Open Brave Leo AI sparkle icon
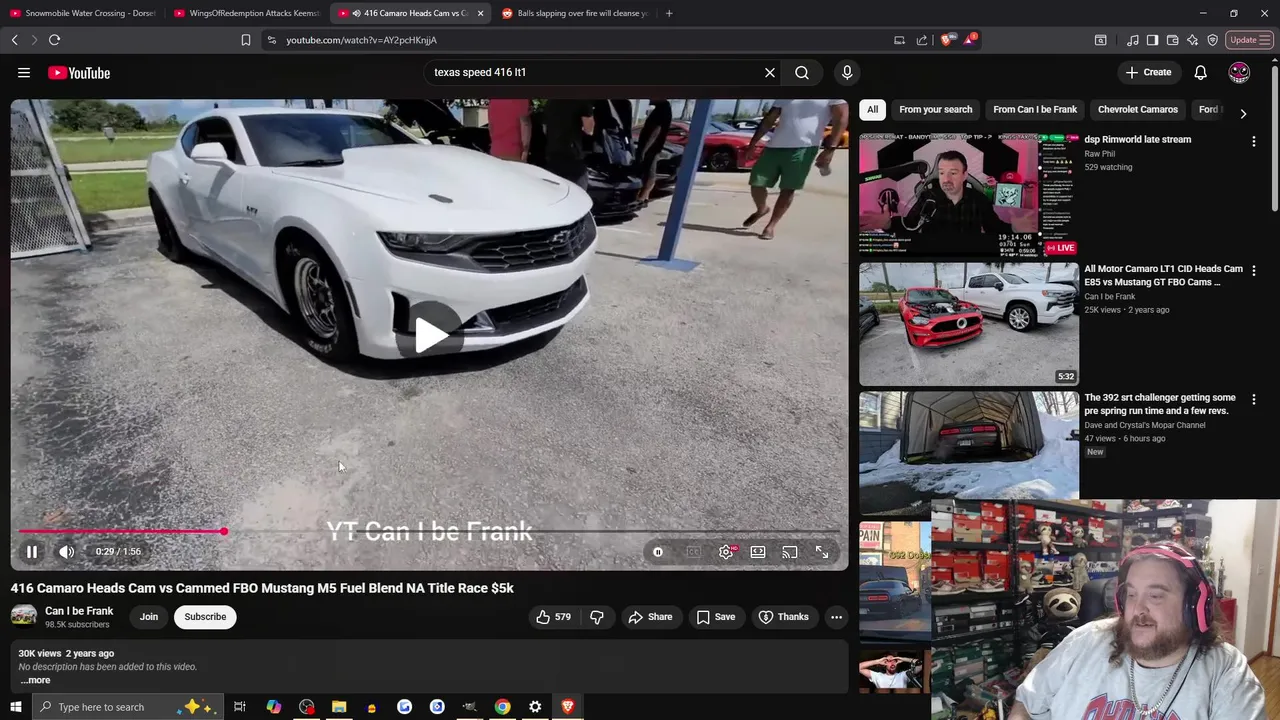The image size is (1280, 720). 1192,40
